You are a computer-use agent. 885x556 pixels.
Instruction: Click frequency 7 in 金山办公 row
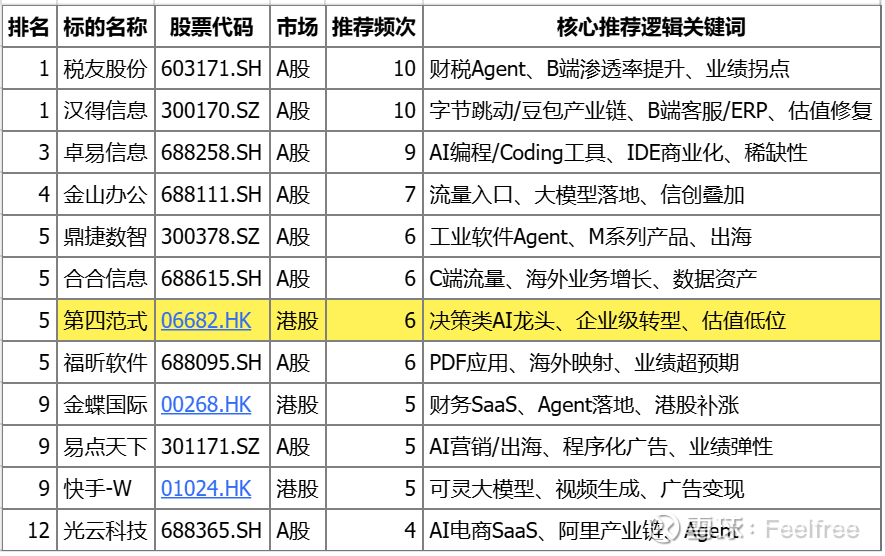(x=374, y=194)
